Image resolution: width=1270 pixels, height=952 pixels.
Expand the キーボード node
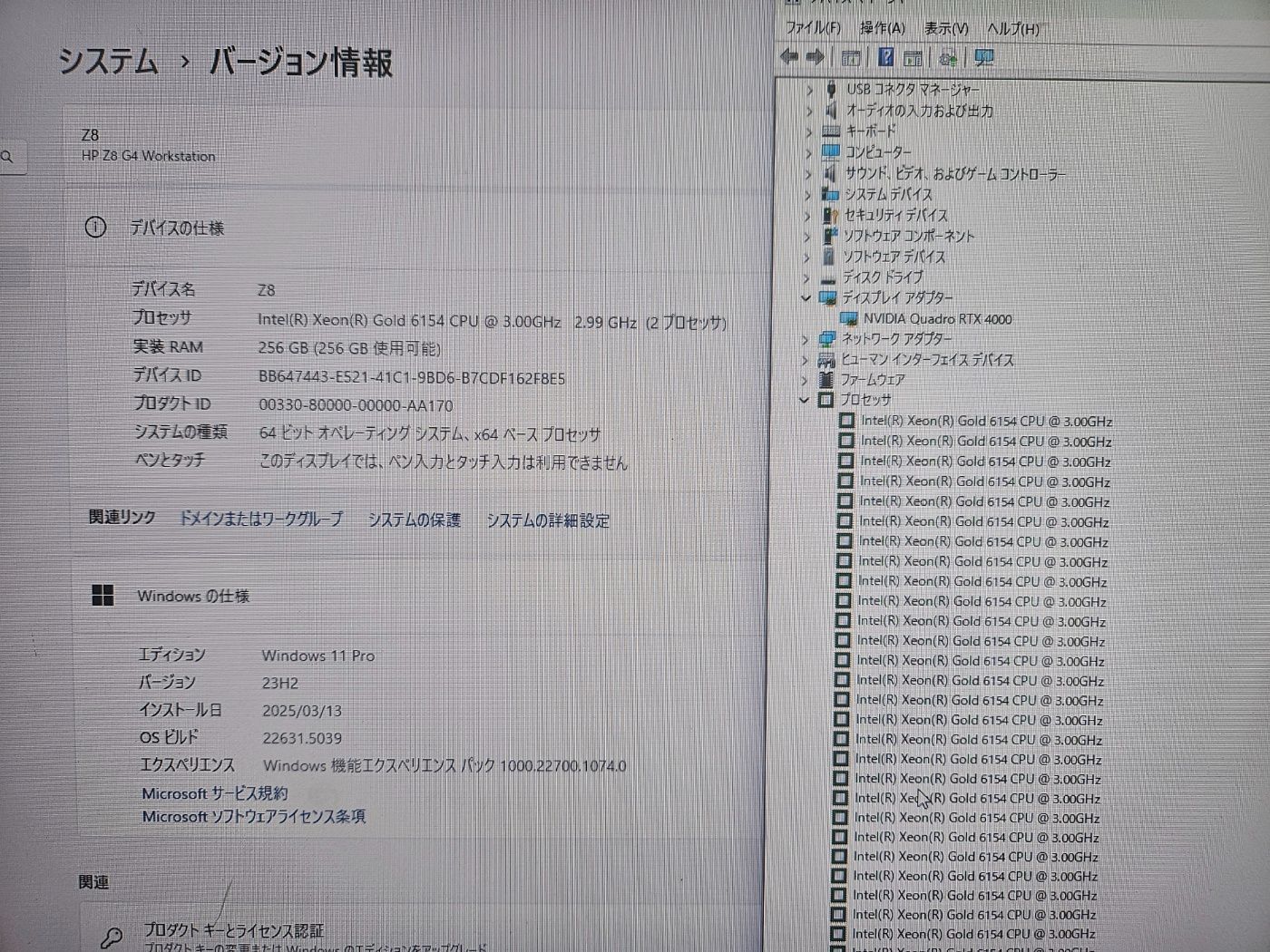tap(808, 131)
